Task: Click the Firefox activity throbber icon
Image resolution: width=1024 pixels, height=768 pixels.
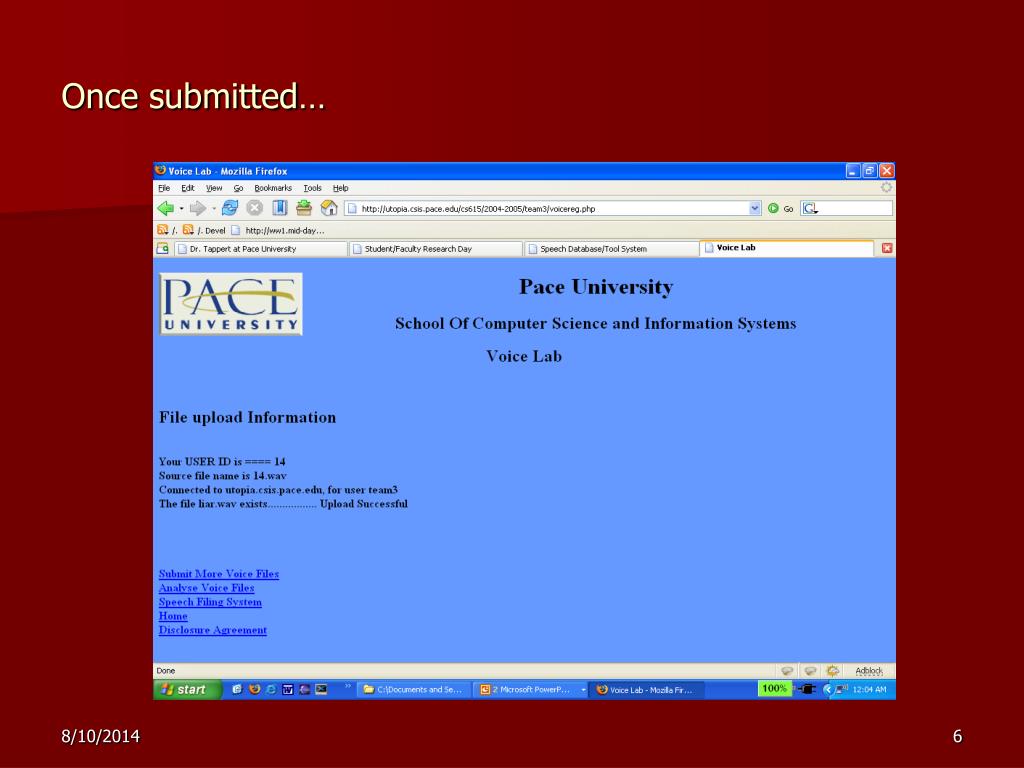Action: point(886,187)
